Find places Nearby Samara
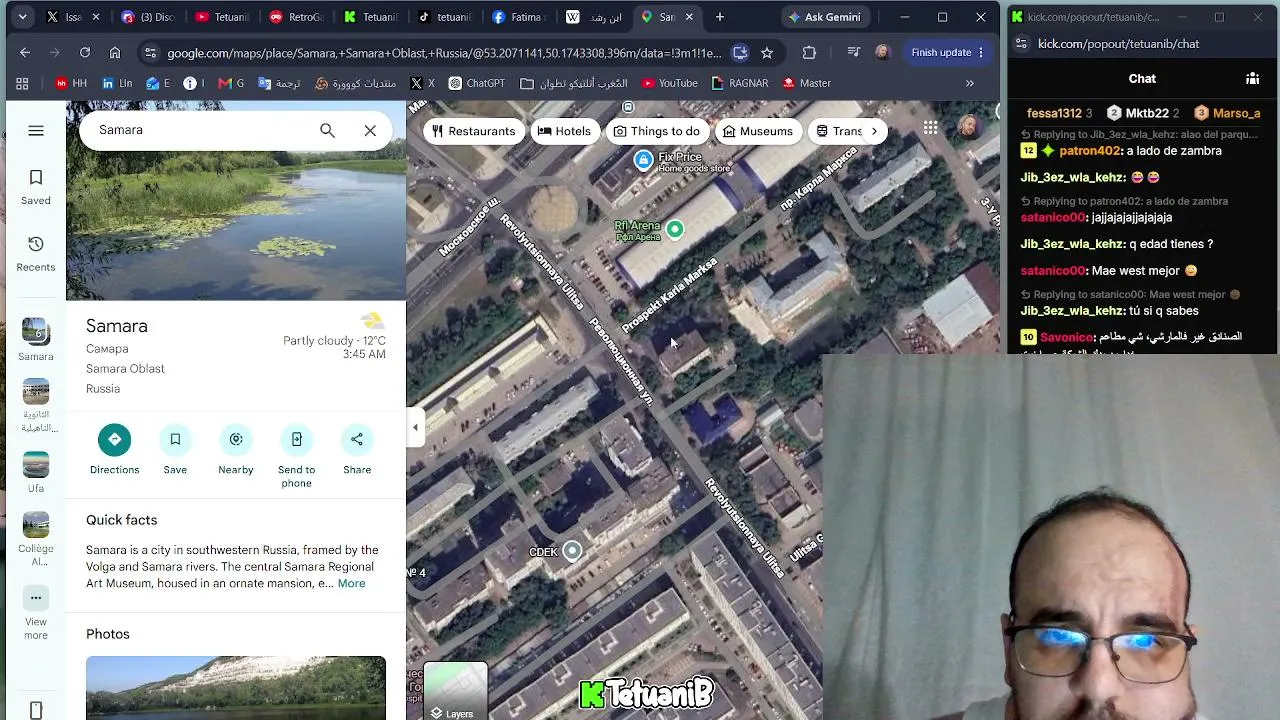Image resolution: width=1280 pixels, height=720 pixels. pyautogui.click(x=236, y=439)
